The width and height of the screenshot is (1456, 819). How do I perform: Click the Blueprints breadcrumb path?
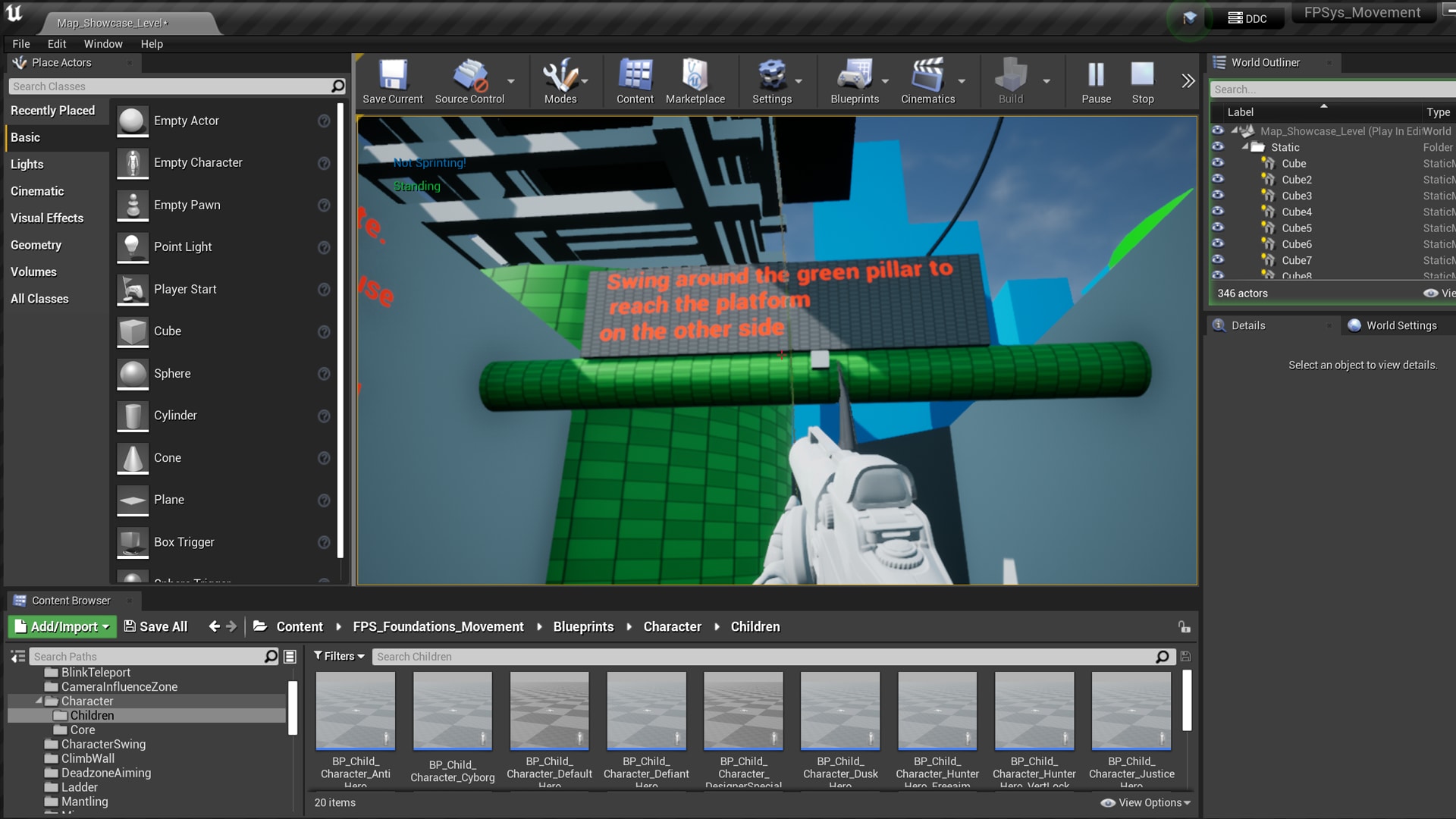coord(583,626)
